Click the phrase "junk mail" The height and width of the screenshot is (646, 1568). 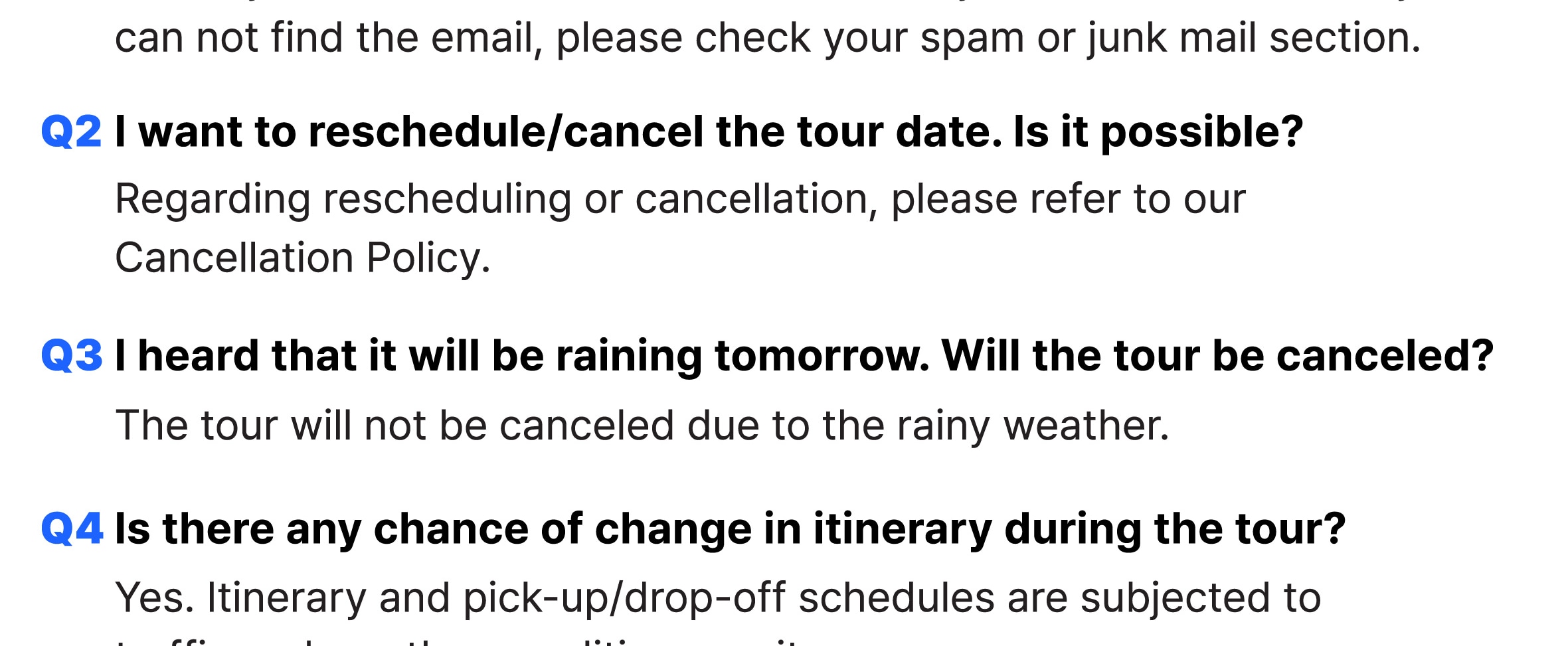pos(1172,39)
